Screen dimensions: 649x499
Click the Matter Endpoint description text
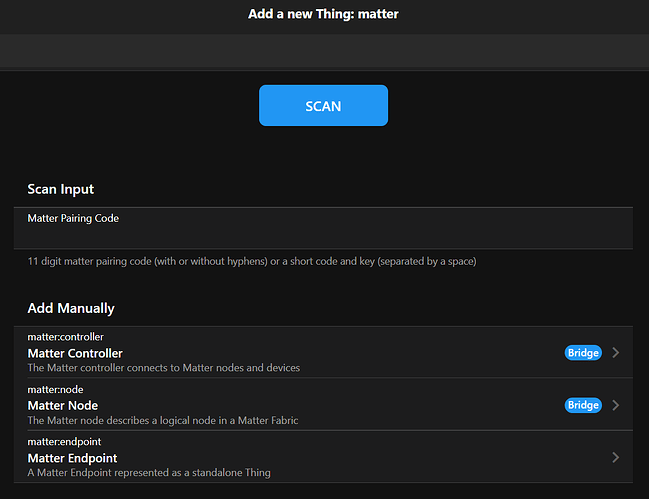pyautogui.click(x=149, y=472)
